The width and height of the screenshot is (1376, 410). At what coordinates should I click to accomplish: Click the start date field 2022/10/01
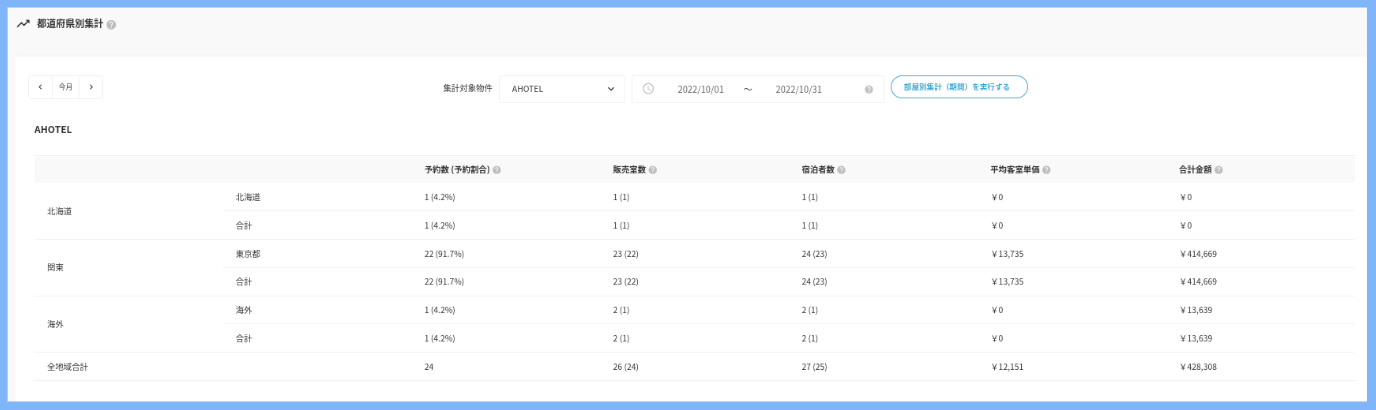point(700,89)
